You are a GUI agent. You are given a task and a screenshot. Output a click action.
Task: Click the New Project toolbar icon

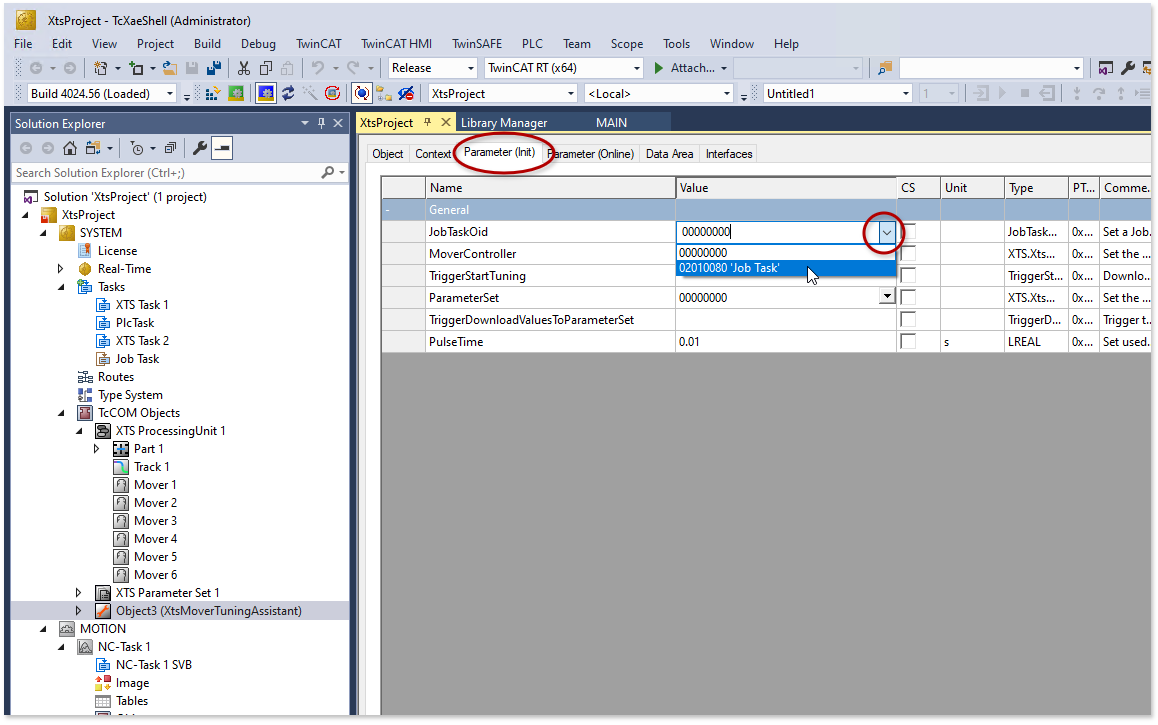(x=100, y=68)
